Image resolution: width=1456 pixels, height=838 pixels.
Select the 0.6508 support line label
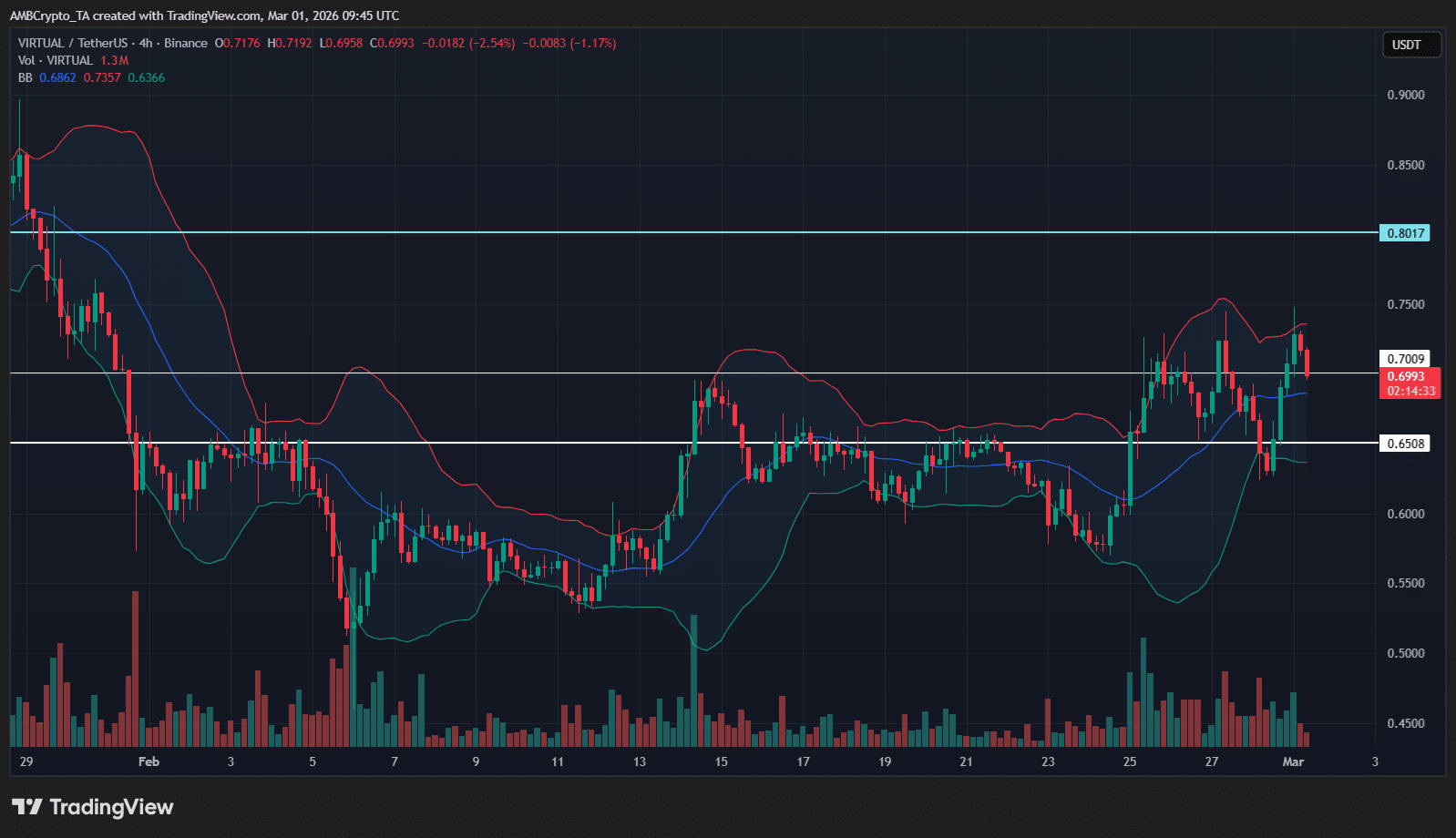(x=1404, y=444)
